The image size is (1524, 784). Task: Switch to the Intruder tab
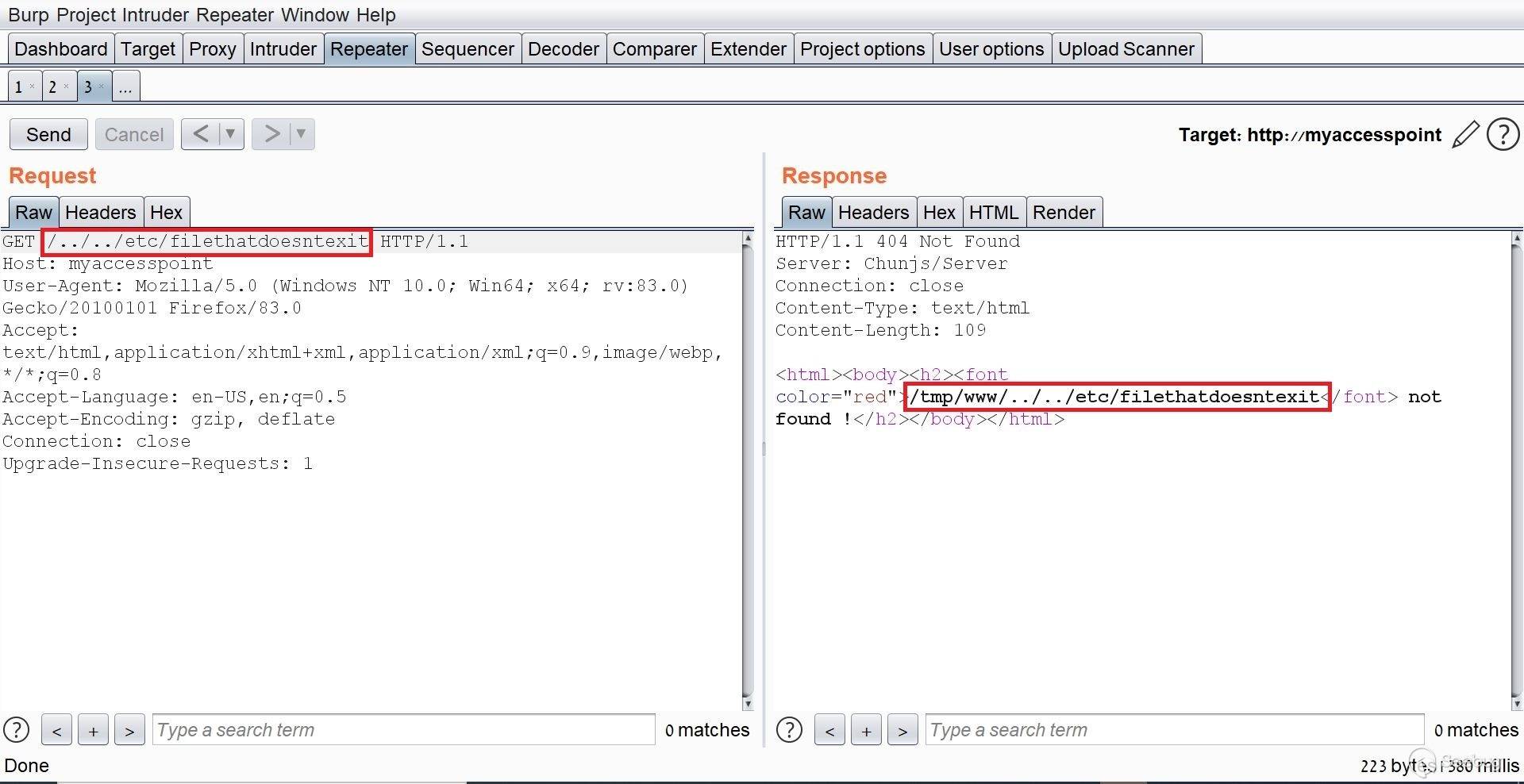[283, 48]
